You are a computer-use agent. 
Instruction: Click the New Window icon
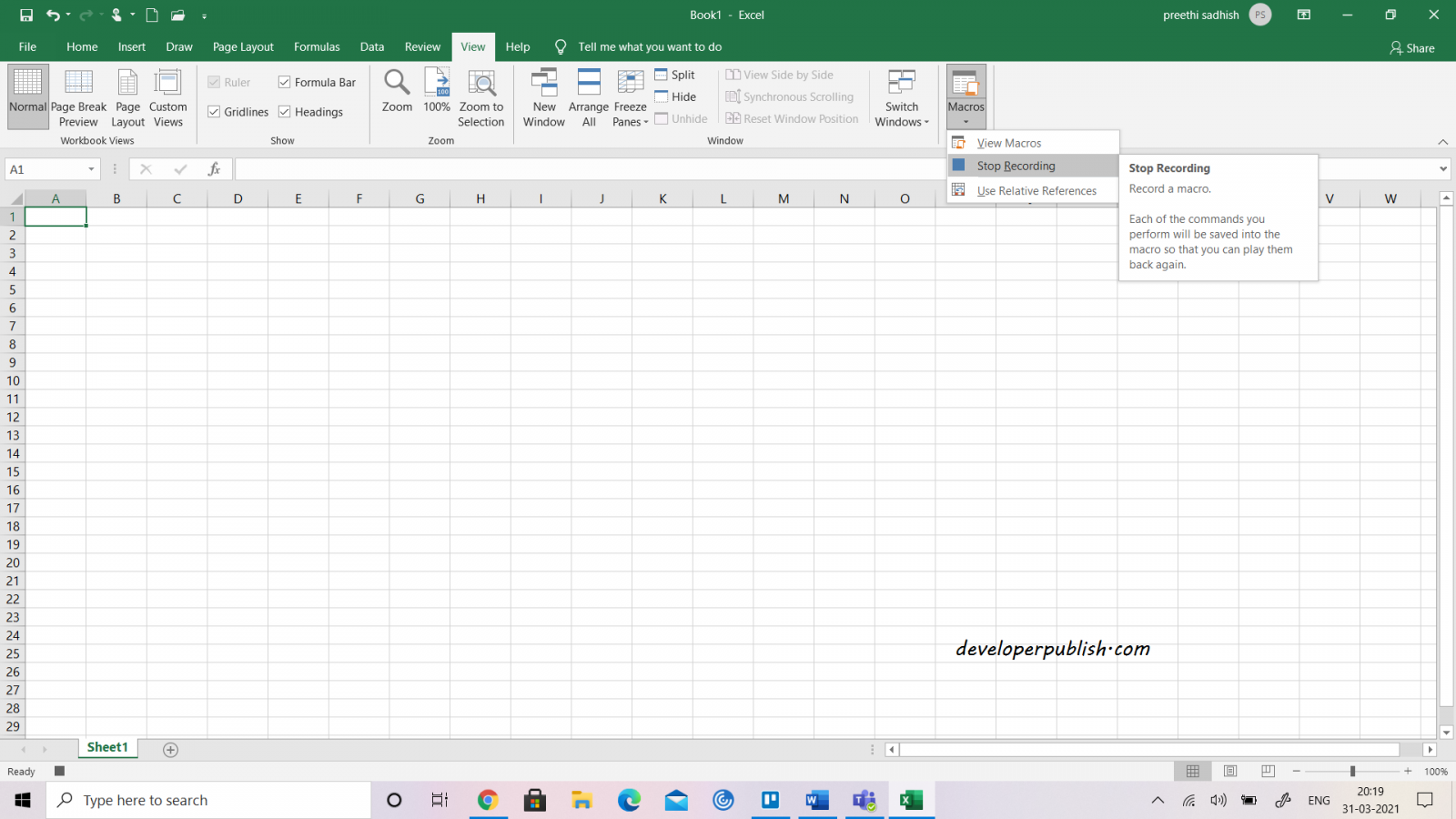click(543, 96)
